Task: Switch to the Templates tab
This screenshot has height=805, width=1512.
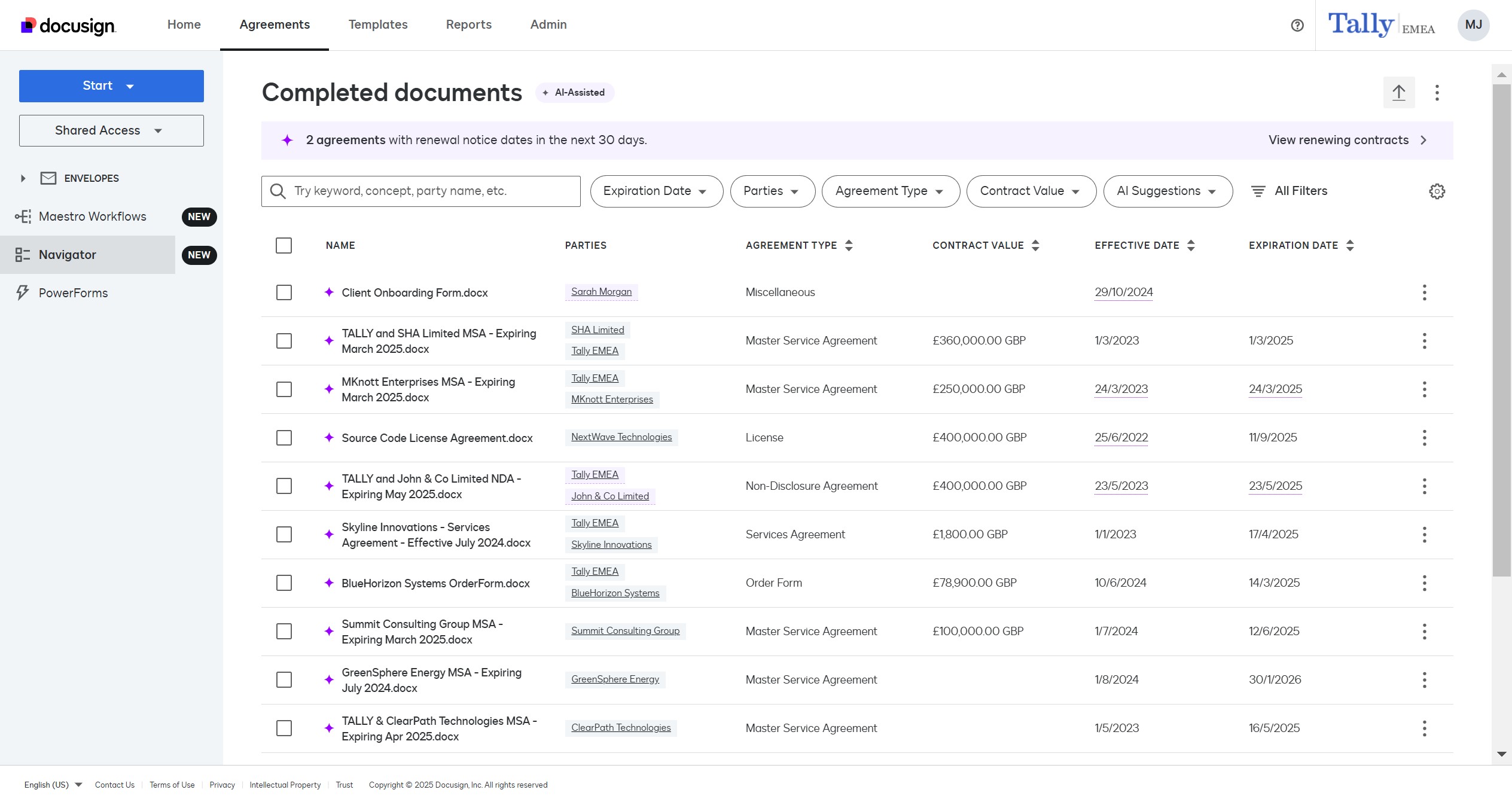Action: click(377, 25)
